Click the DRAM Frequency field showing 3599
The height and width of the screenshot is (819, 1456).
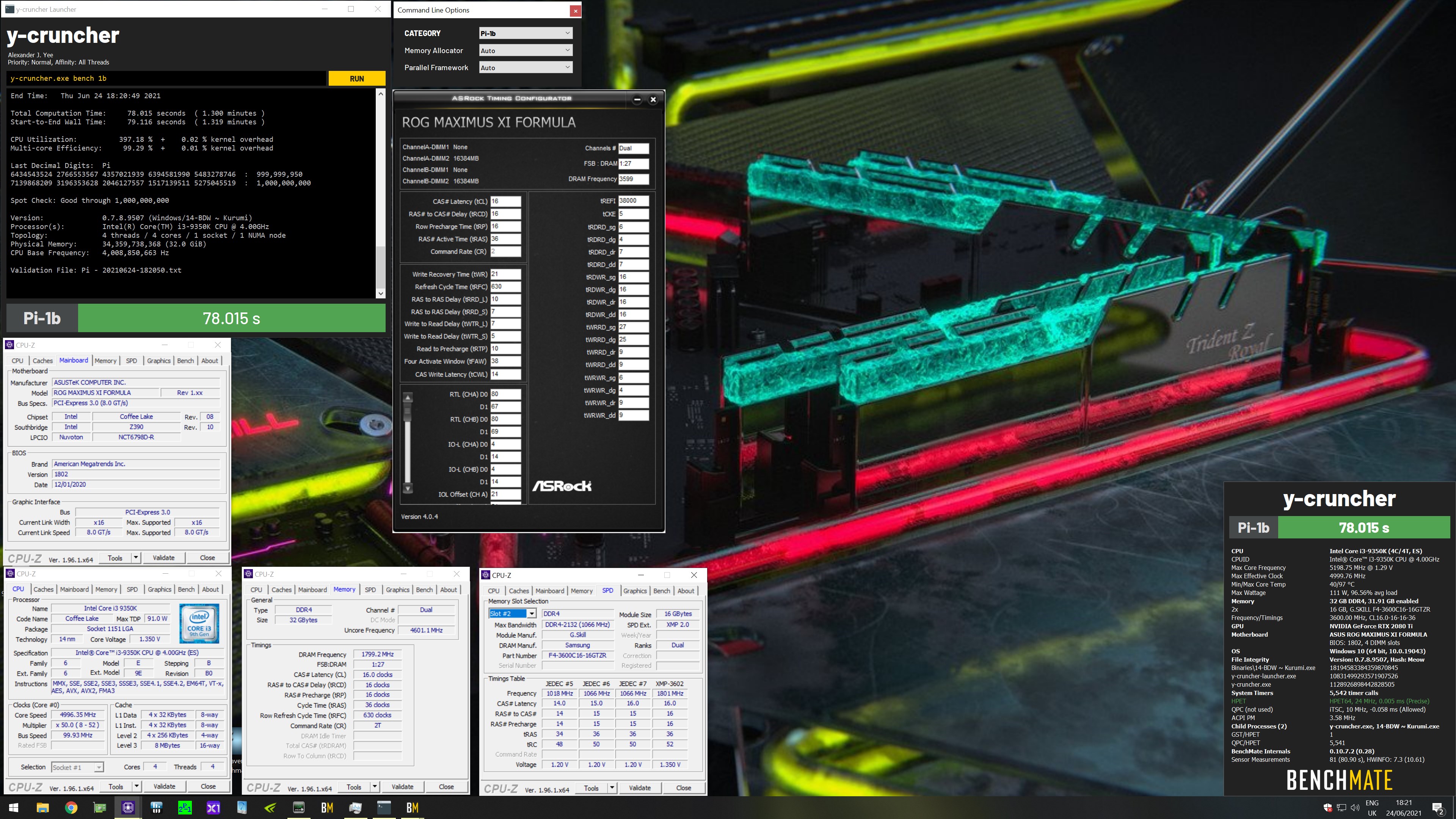pyautogui.click(x=633, y=179)
